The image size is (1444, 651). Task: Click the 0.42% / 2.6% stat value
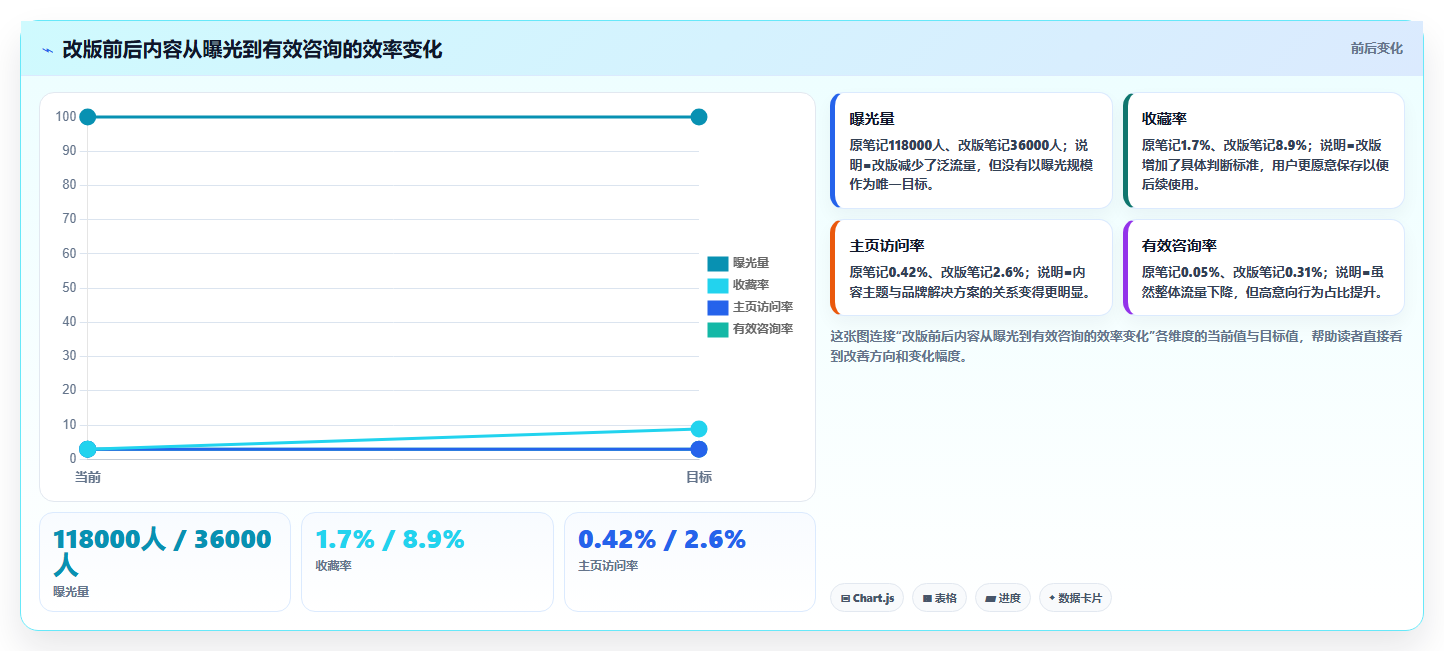tap(662, 540)
